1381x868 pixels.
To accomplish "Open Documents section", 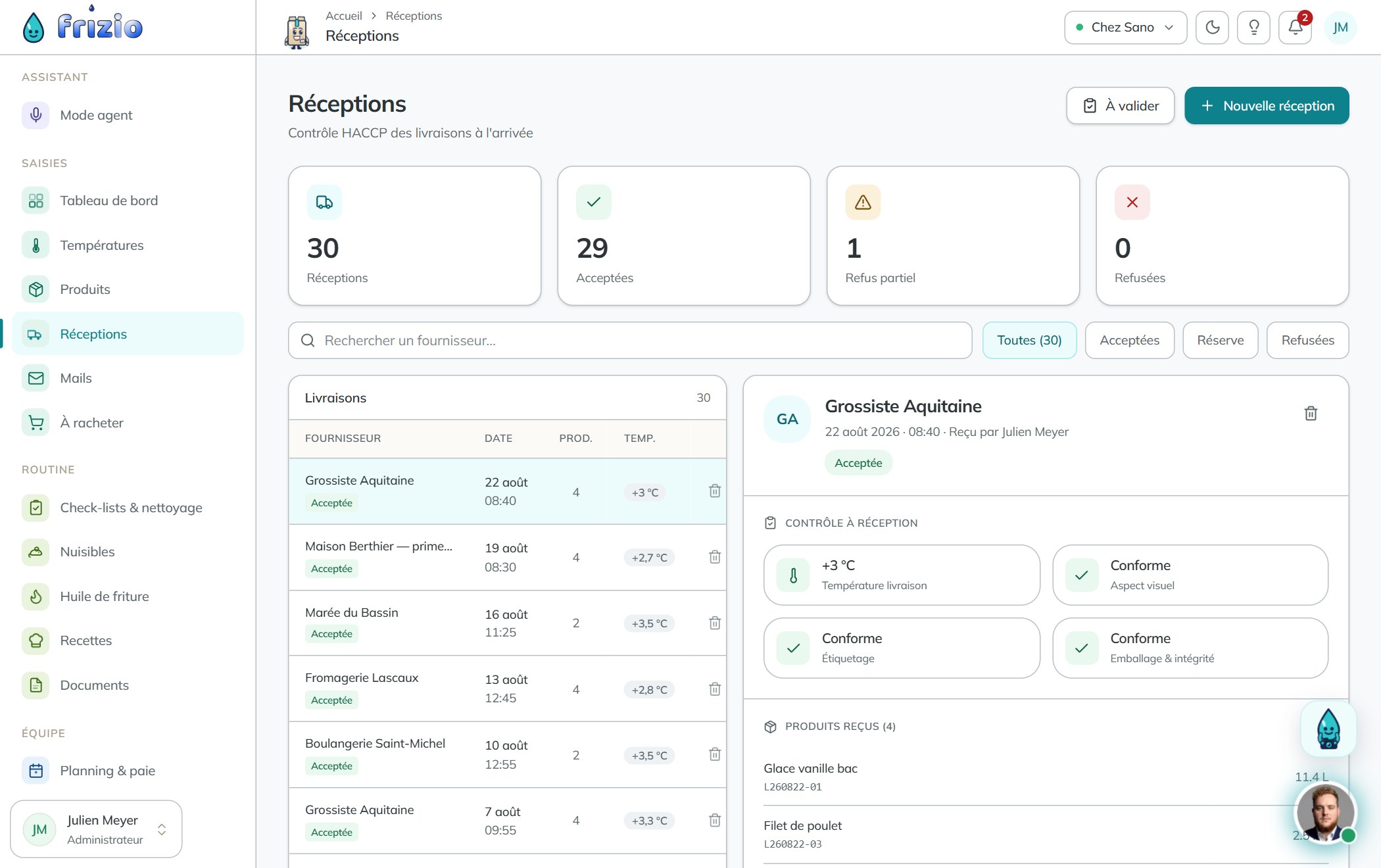I will click(x=128, y=685).
